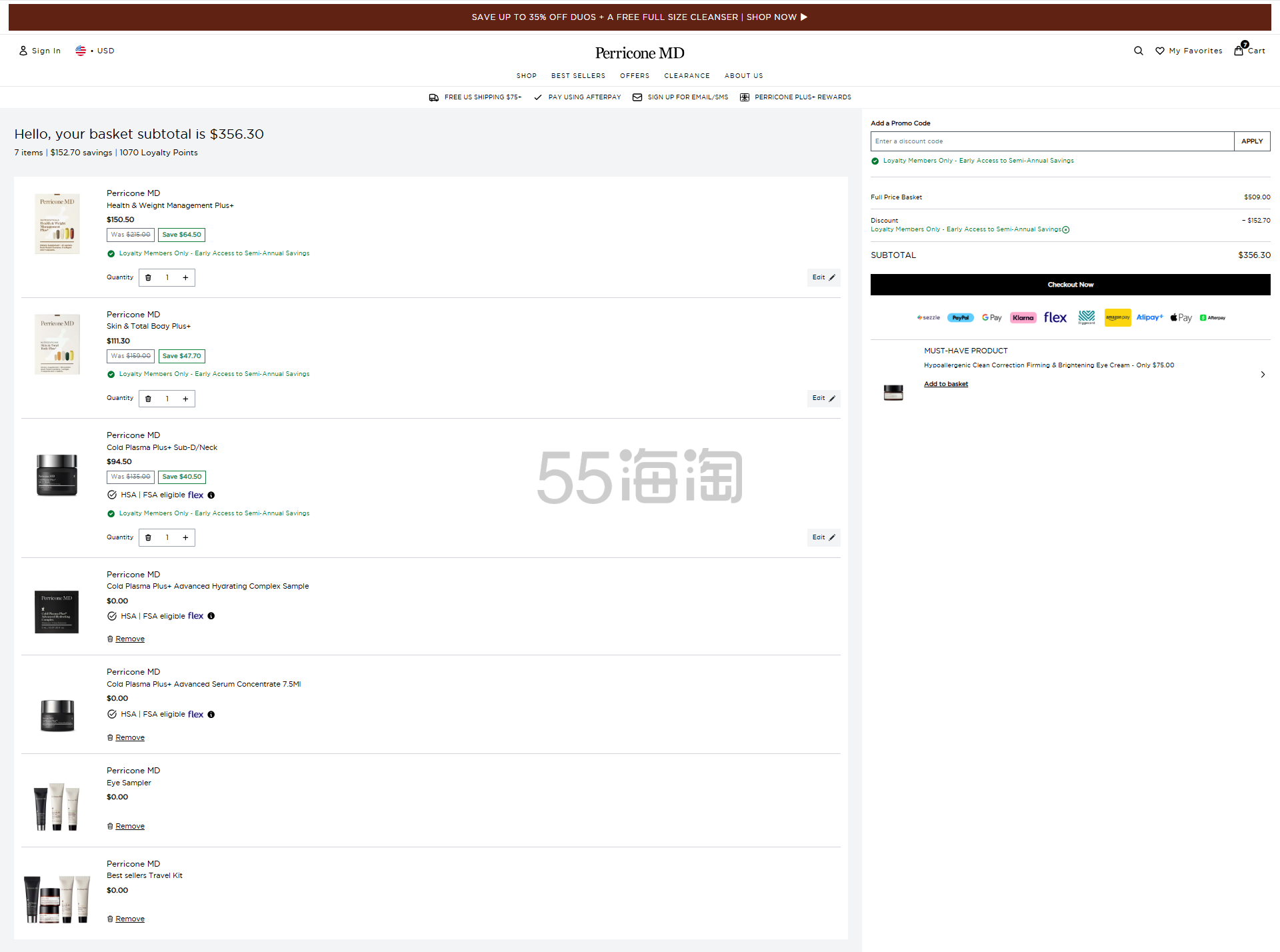Remove the Eye Sampler from basket
Image resolution: width=1280 pixels, height=952 pixels.
(126, 826)
